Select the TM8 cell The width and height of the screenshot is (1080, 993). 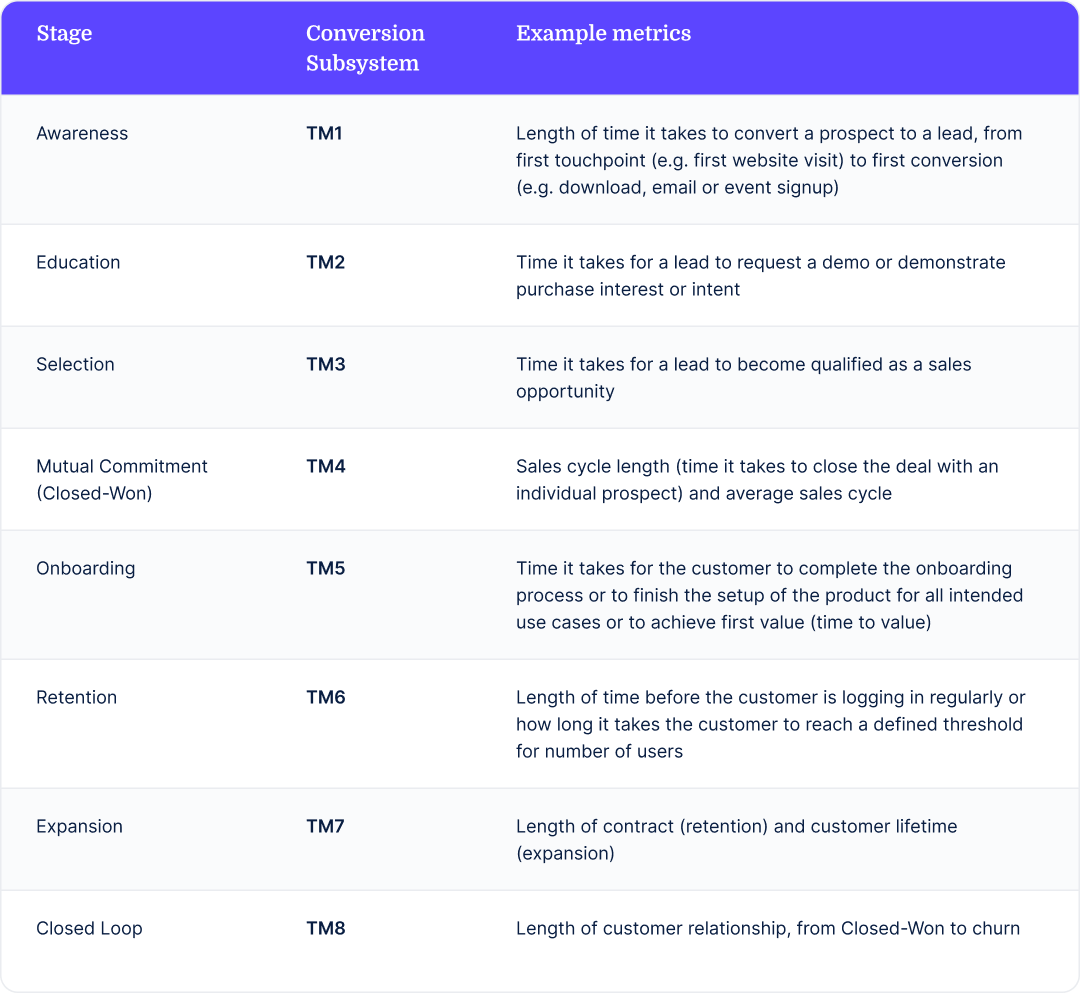tap(326, 928)
